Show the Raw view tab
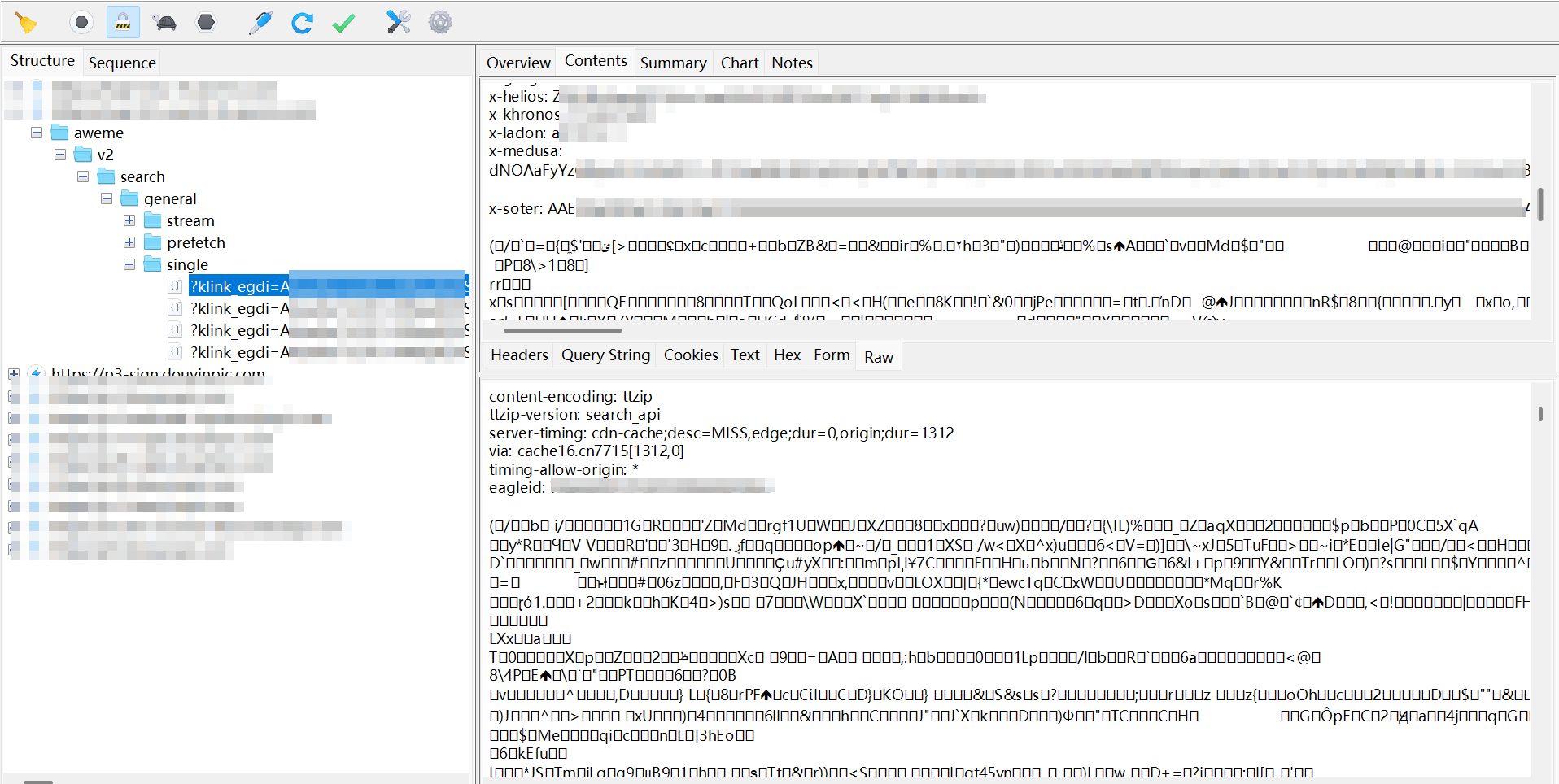1559x784 pixels. click(x=879, y=357)
